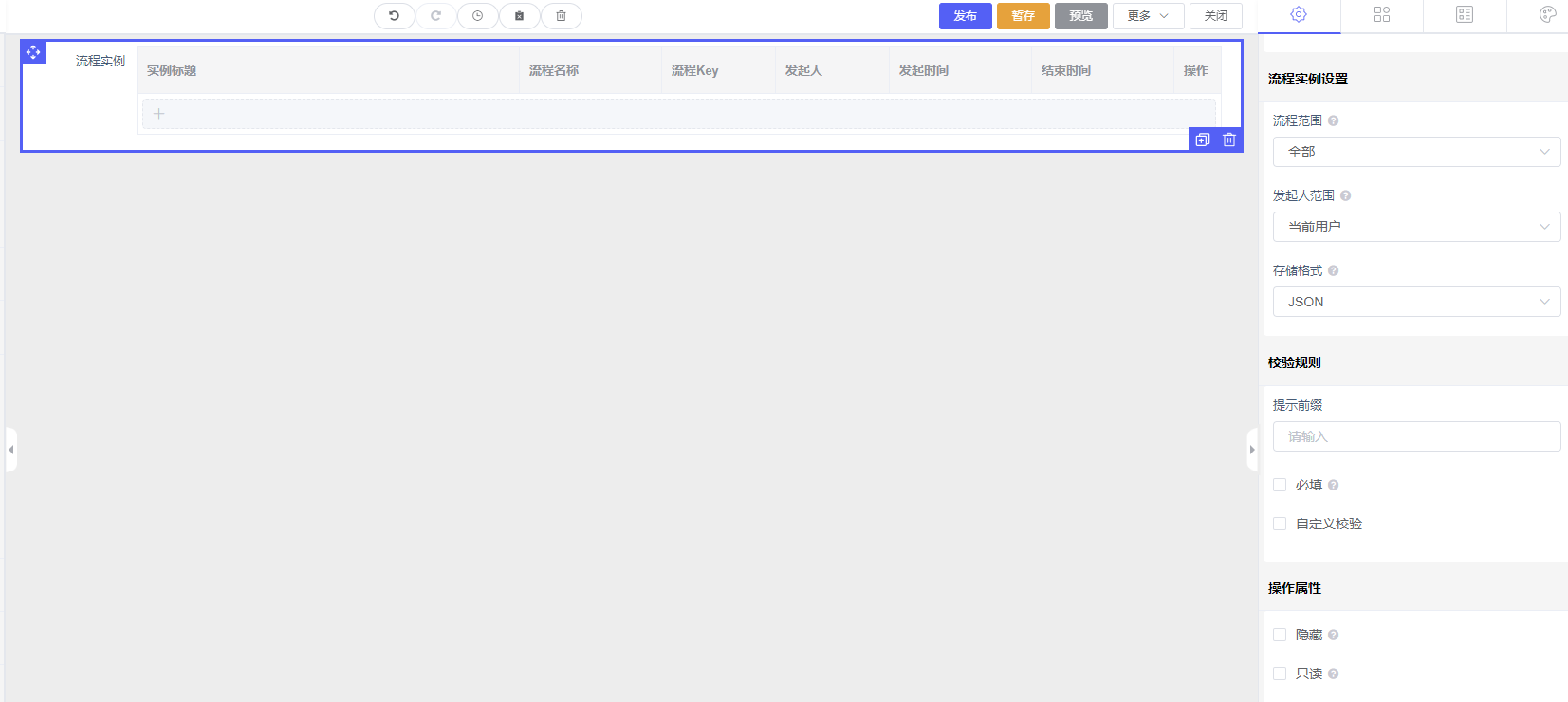The image size is (1568, 702).
Task: Click the 提示前缀 input field
Action: click(x=1416, y=436)
